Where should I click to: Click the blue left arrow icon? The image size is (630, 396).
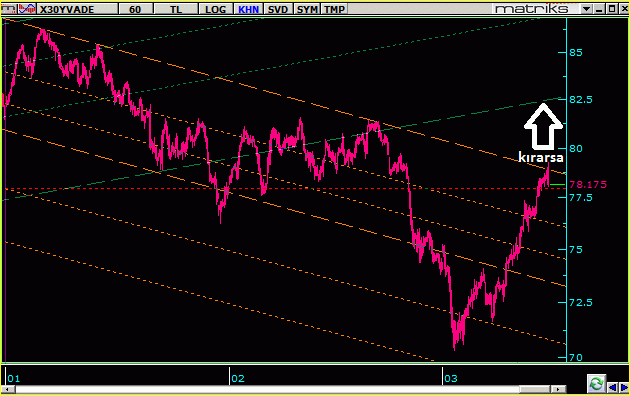coord(613,388)
